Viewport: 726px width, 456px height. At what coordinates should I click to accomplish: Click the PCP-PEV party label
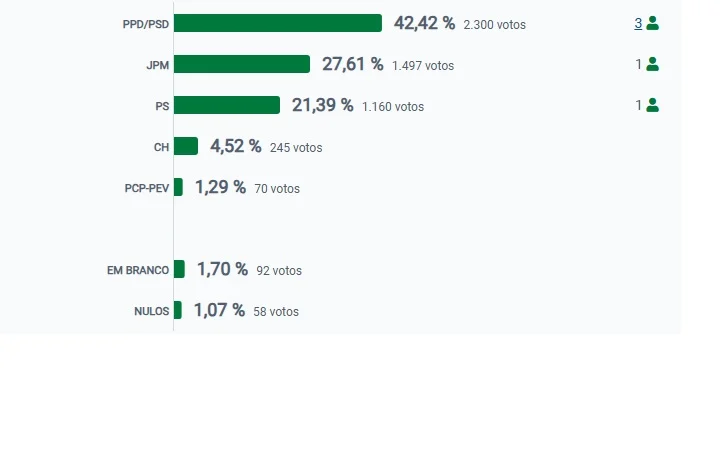click(x=147, y=188)
